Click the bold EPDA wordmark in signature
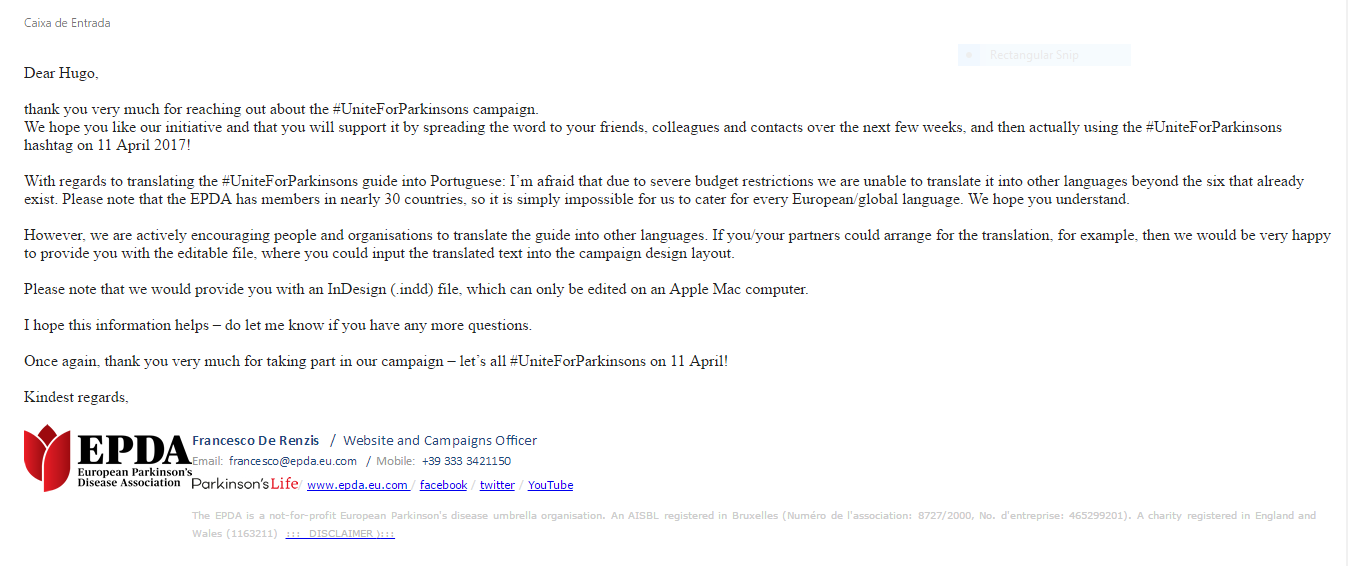Screen dimensions: 1348x566 point(133,450)
